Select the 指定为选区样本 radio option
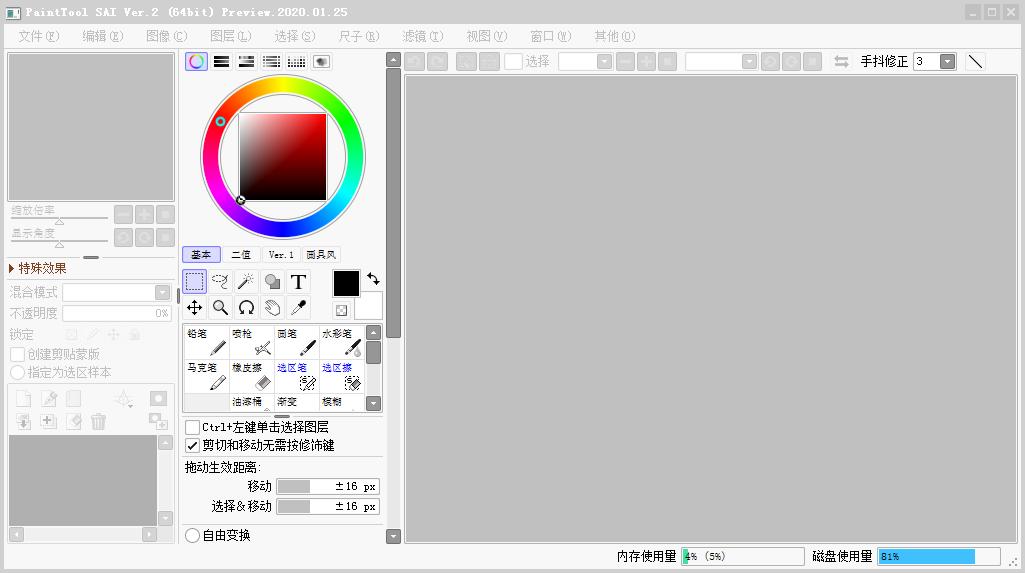This screenshot has width=1025, height=573. 18,372
